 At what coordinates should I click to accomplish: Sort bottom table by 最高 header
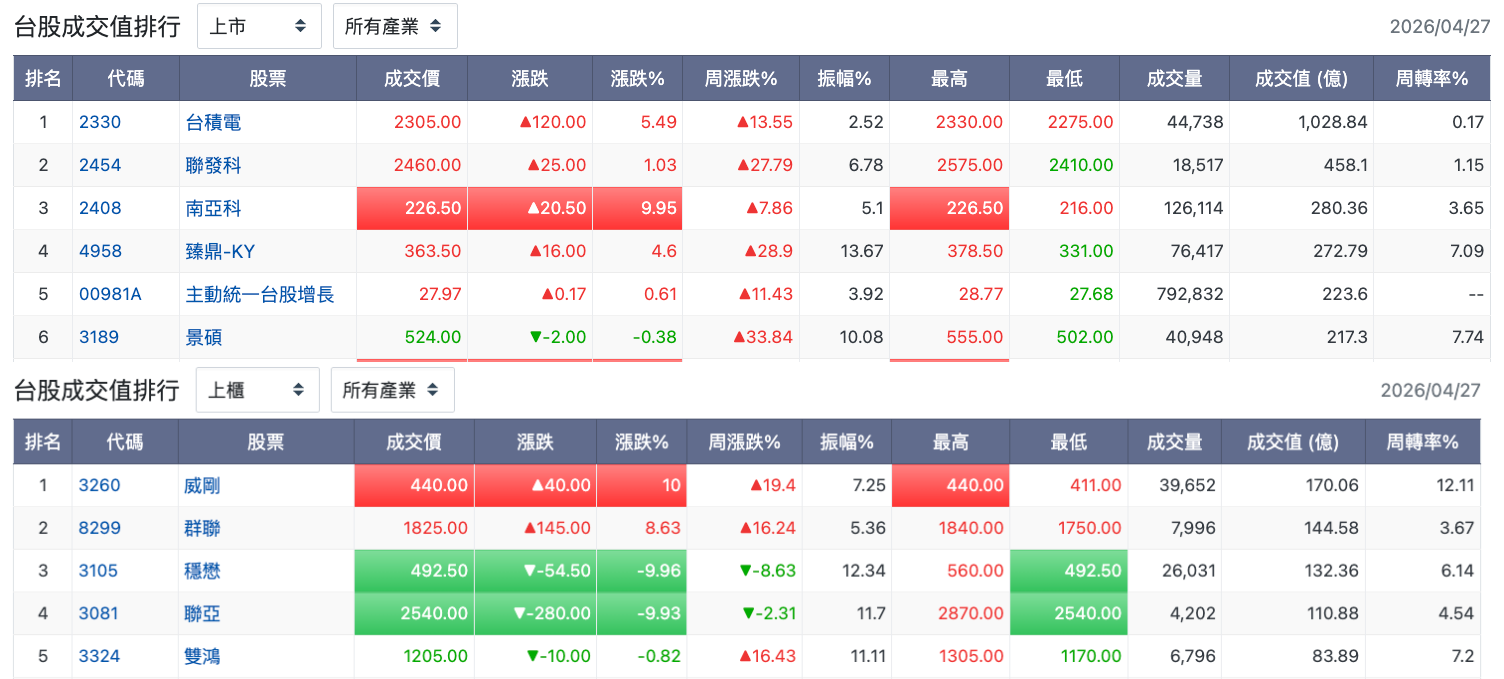(x=950, y=441)
